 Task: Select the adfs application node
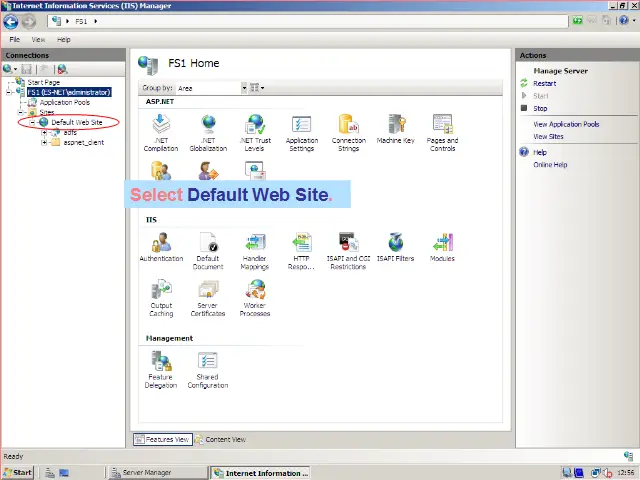[70, 132]
